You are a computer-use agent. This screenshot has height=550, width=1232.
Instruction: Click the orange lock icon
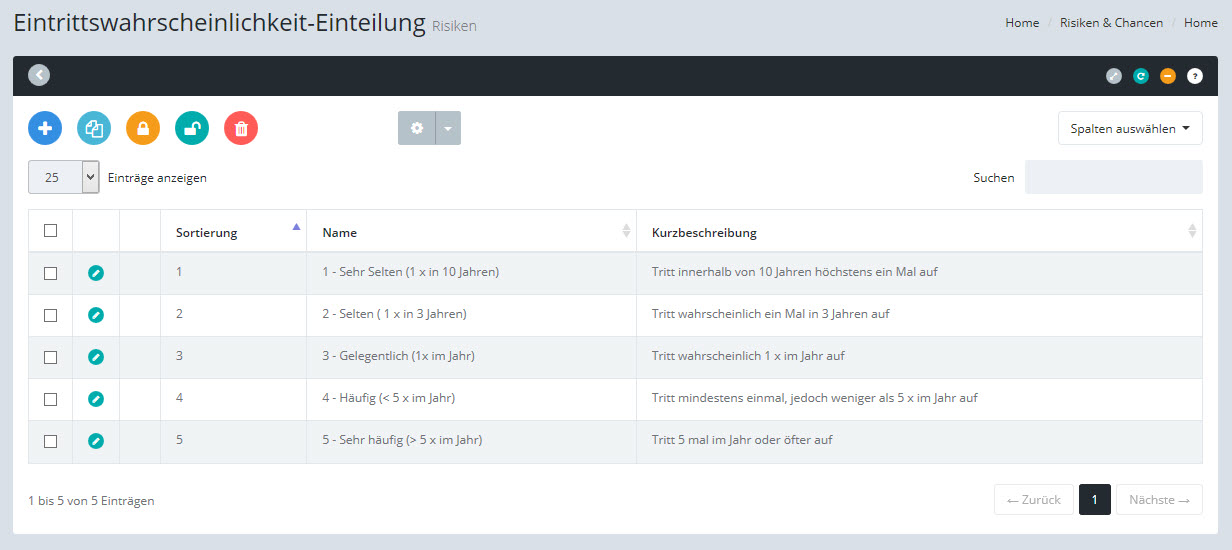coord(143,128)
